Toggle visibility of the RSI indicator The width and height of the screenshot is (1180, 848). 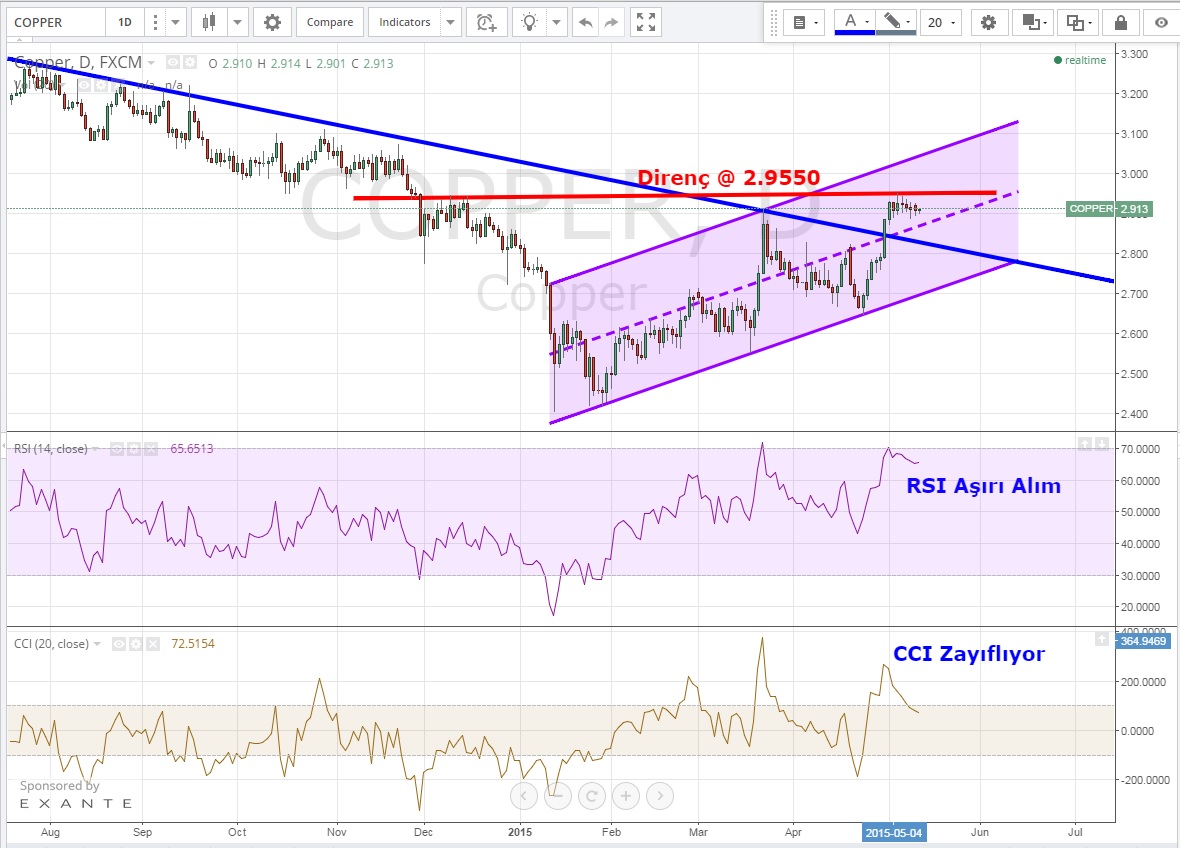click(117, 449)
